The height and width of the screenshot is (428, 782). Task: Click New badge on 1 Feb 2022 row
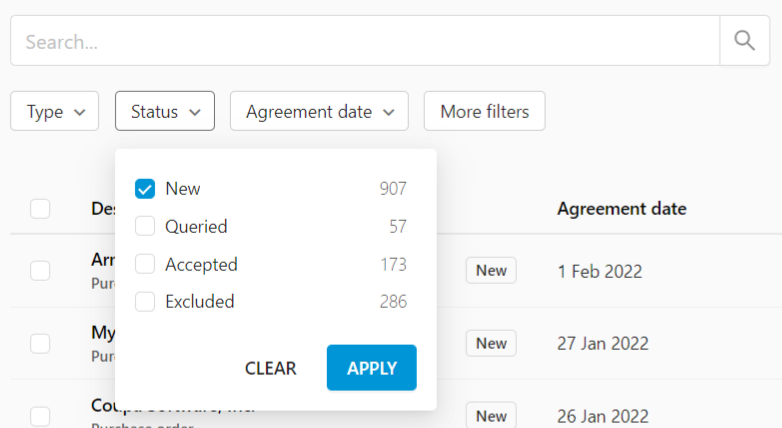[x=491, y=270]
